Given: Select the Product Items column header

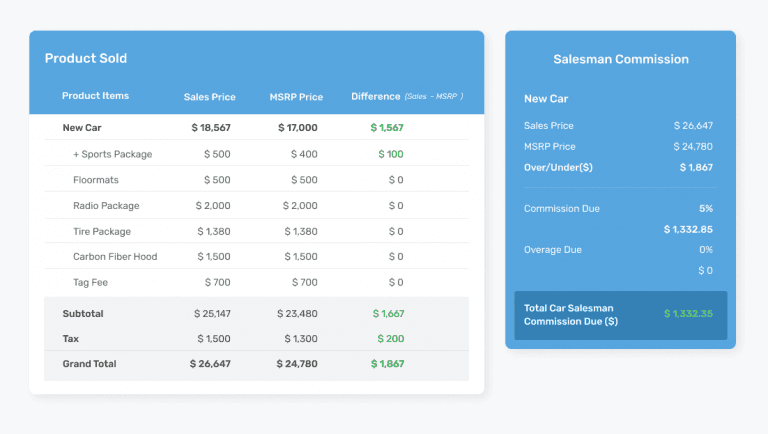Looking at the screenshot, I should [95, 96].
